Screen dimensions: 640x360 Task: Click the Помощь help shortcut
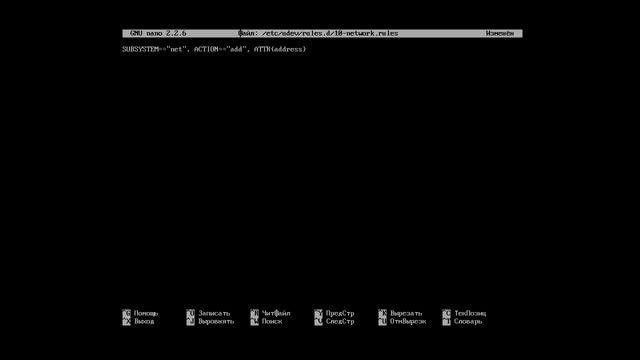tap(140, 313)
